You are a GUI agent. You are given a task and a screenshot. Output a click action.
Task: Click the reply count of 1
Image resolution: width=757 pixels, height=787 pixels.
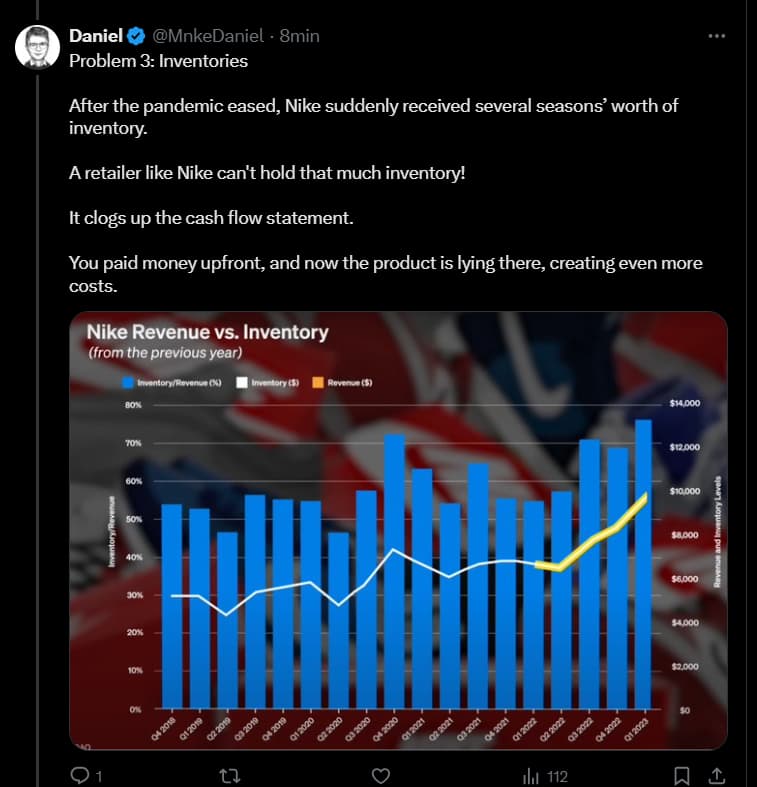coord(99,776)
